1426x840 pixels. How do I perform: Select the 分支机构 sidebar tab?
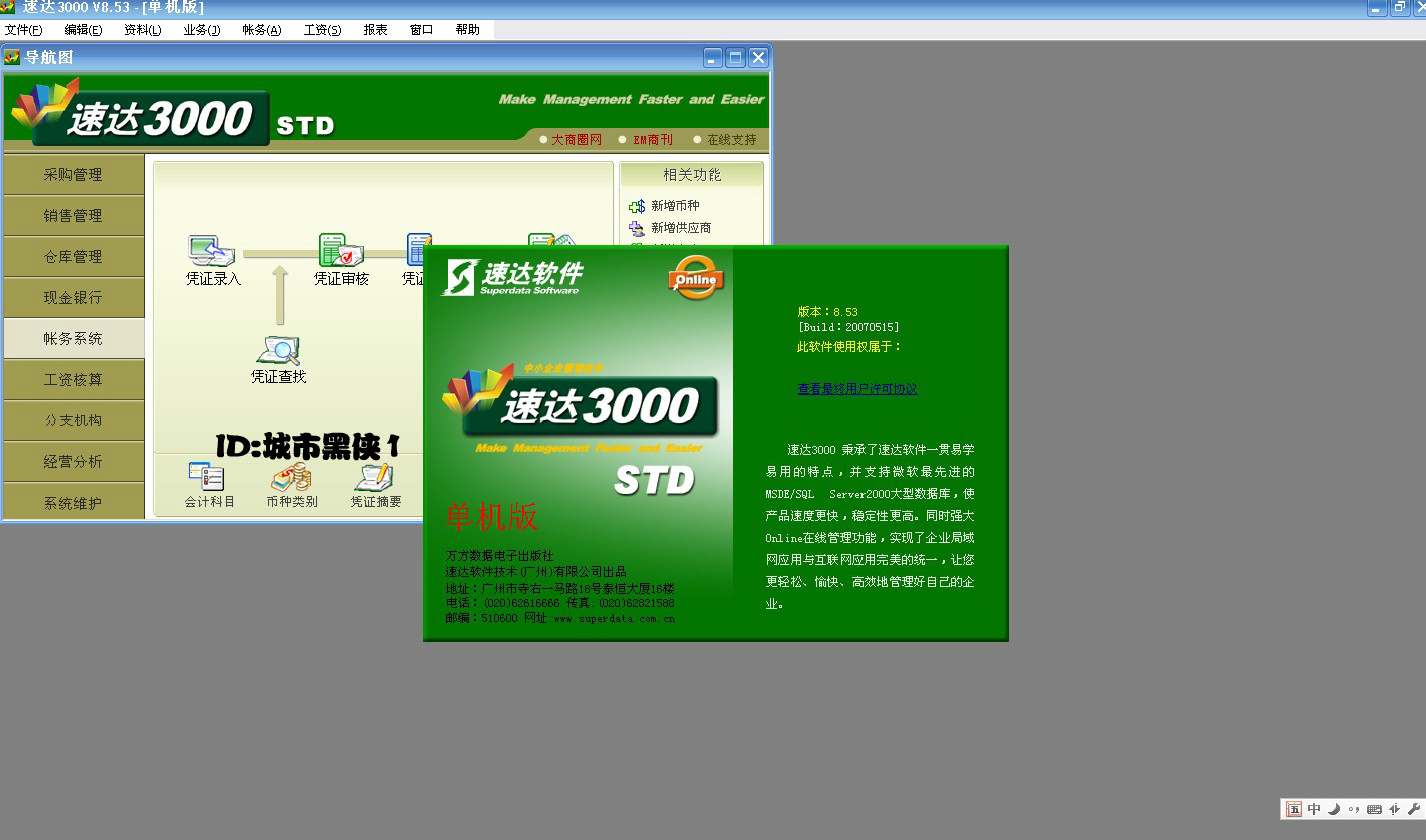pyautogui.click(x=73, y=420)
